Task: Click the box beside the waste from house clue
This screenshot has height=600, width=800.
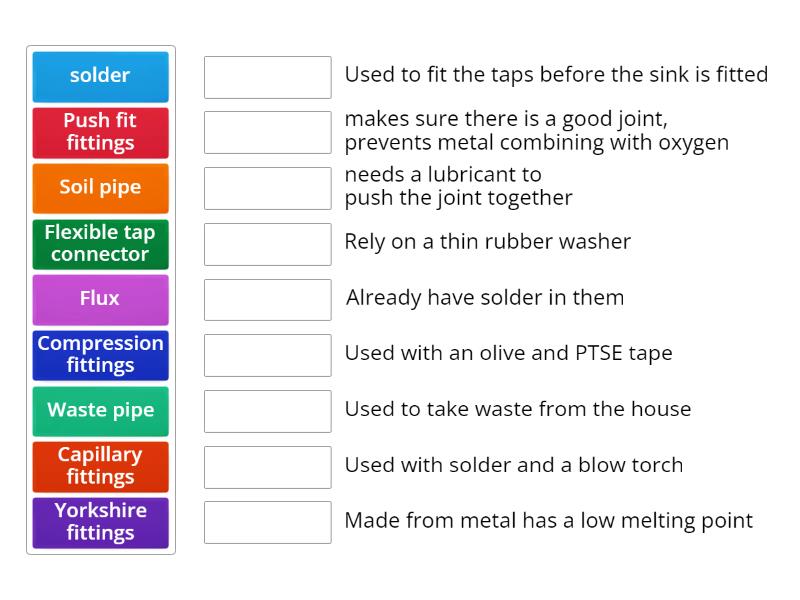Action: (267, 409)
